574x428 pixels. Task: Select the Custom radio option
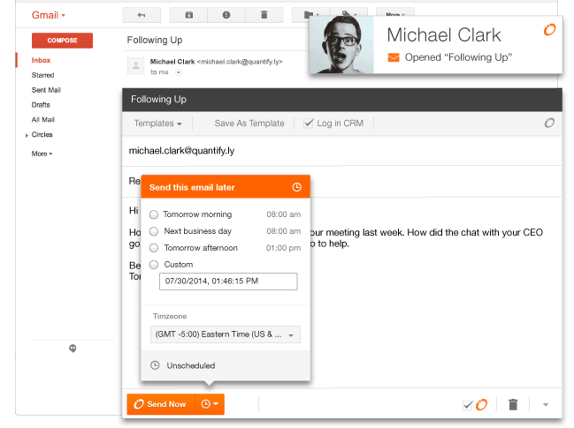[154, 265]
